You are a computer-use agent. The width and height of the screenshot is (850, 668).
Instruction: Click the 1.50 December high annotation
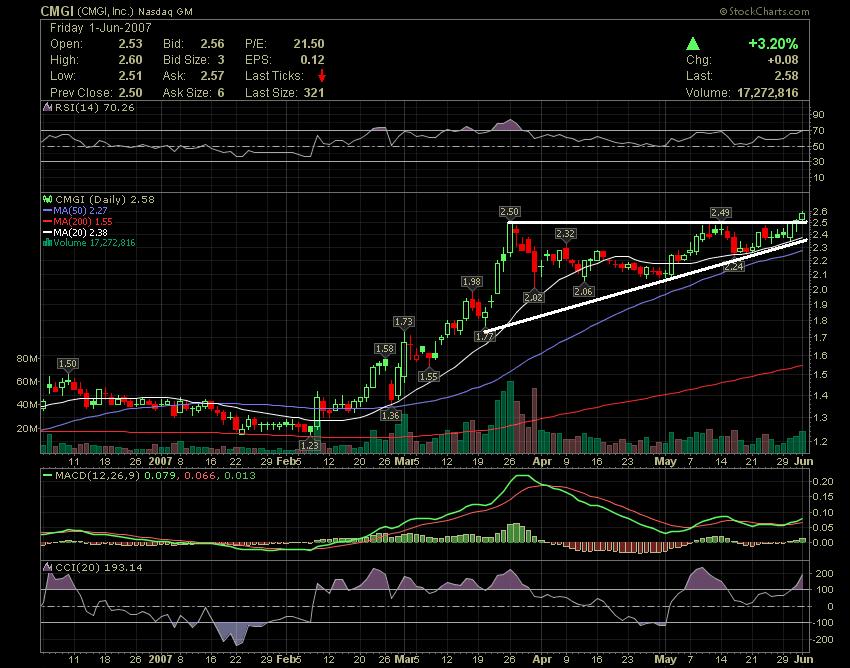click(x=68, y=363)
